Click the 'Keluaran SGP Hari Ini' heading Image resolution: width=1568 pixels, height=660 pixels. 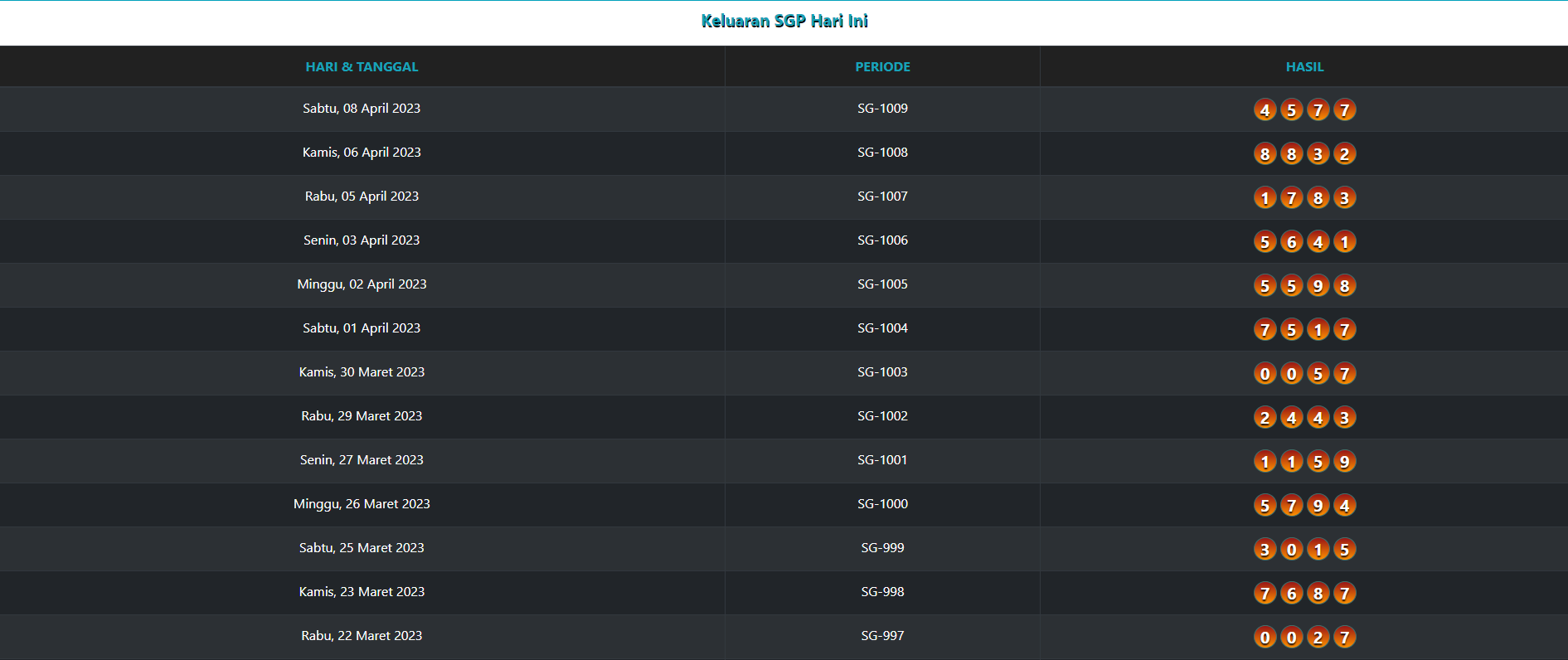[x=784, y=22]
